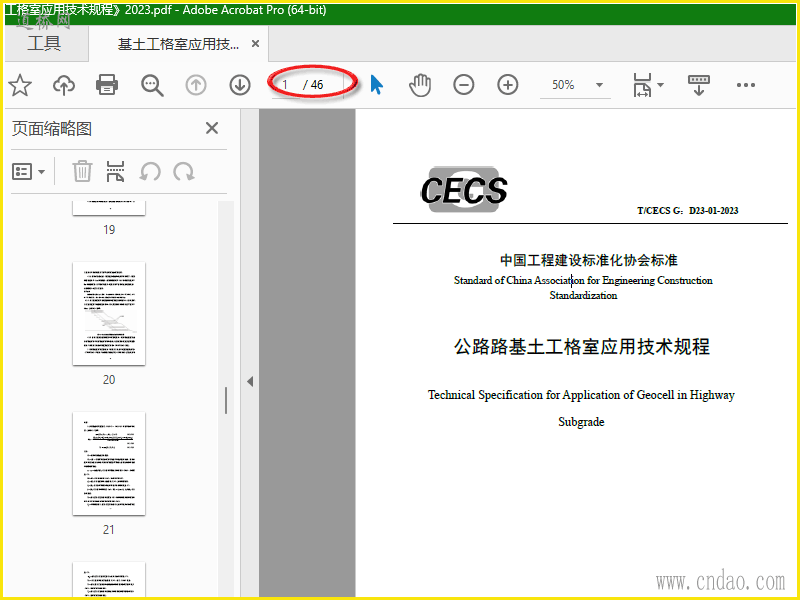Close the 基土工格室应用技 document tab
Image resolution: width=800 pixels, height=600 pixels.
[256, 44]
